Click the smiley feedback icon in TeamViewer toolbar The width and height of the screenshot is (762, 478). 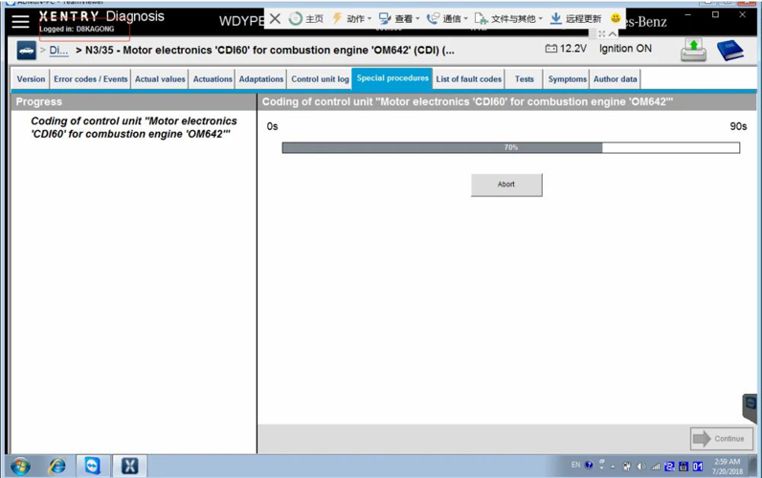coord(615,18)
